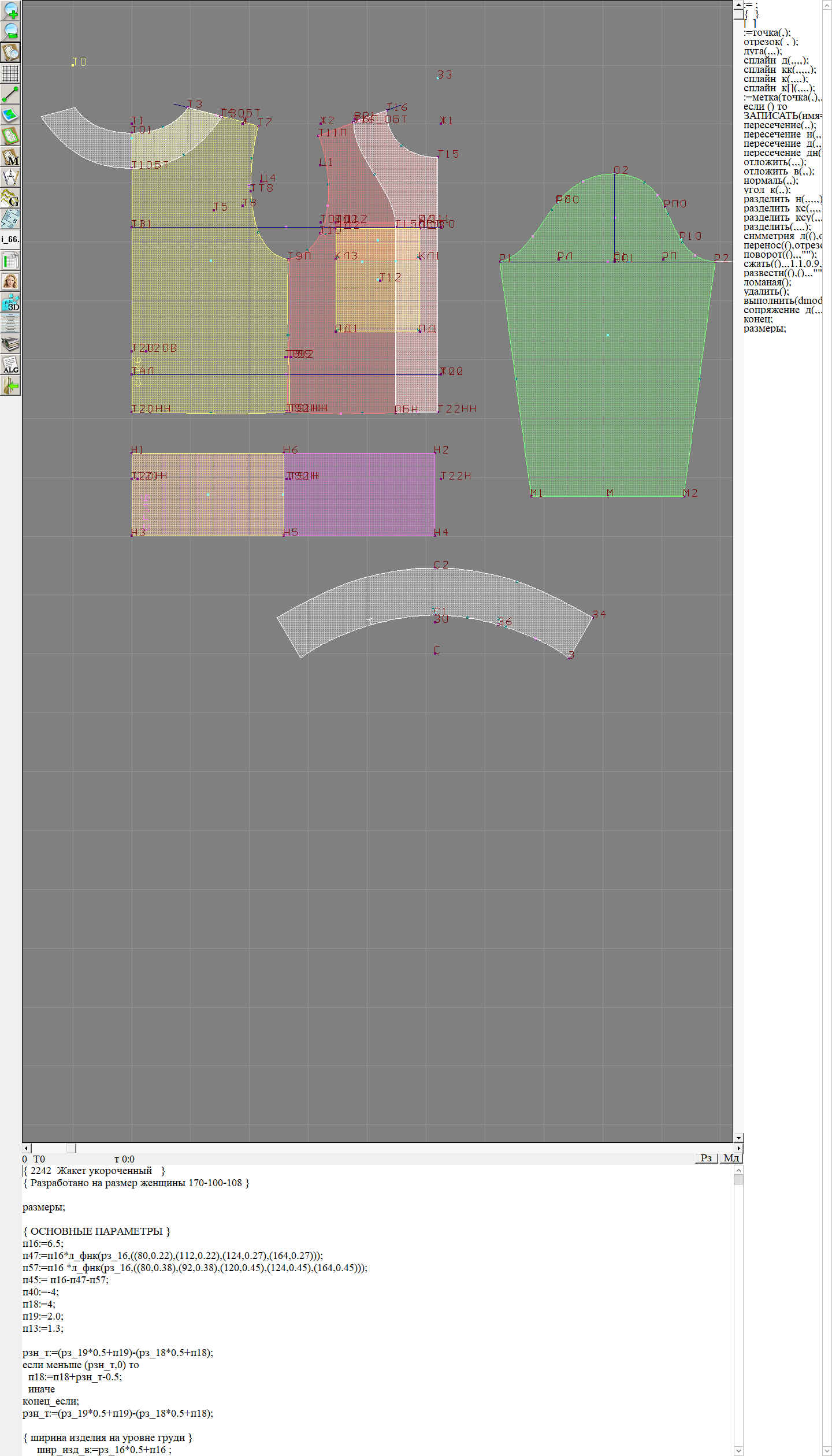Open the 3D view icon
This screenshot has height=1456, width=832.
pyautogui.click(x=10, y=302)
